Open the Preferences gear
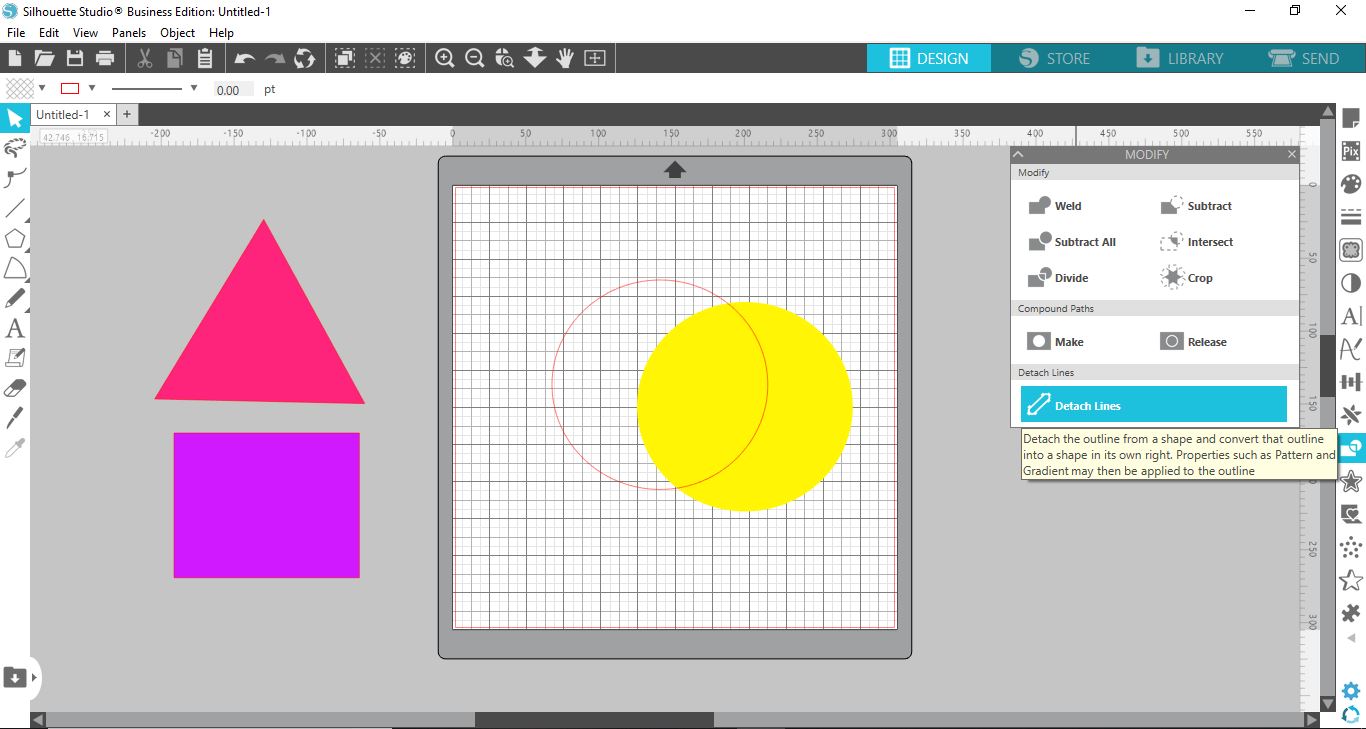This screenshot has width=1366, height=729. [x=1349, y=690]
